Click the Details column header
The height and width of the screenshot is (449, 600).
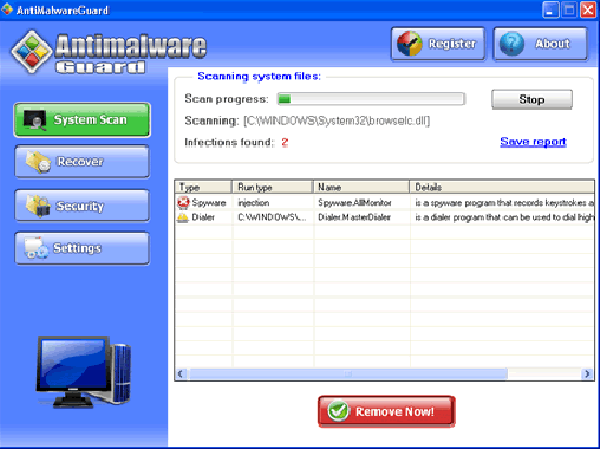click(500, 187)
